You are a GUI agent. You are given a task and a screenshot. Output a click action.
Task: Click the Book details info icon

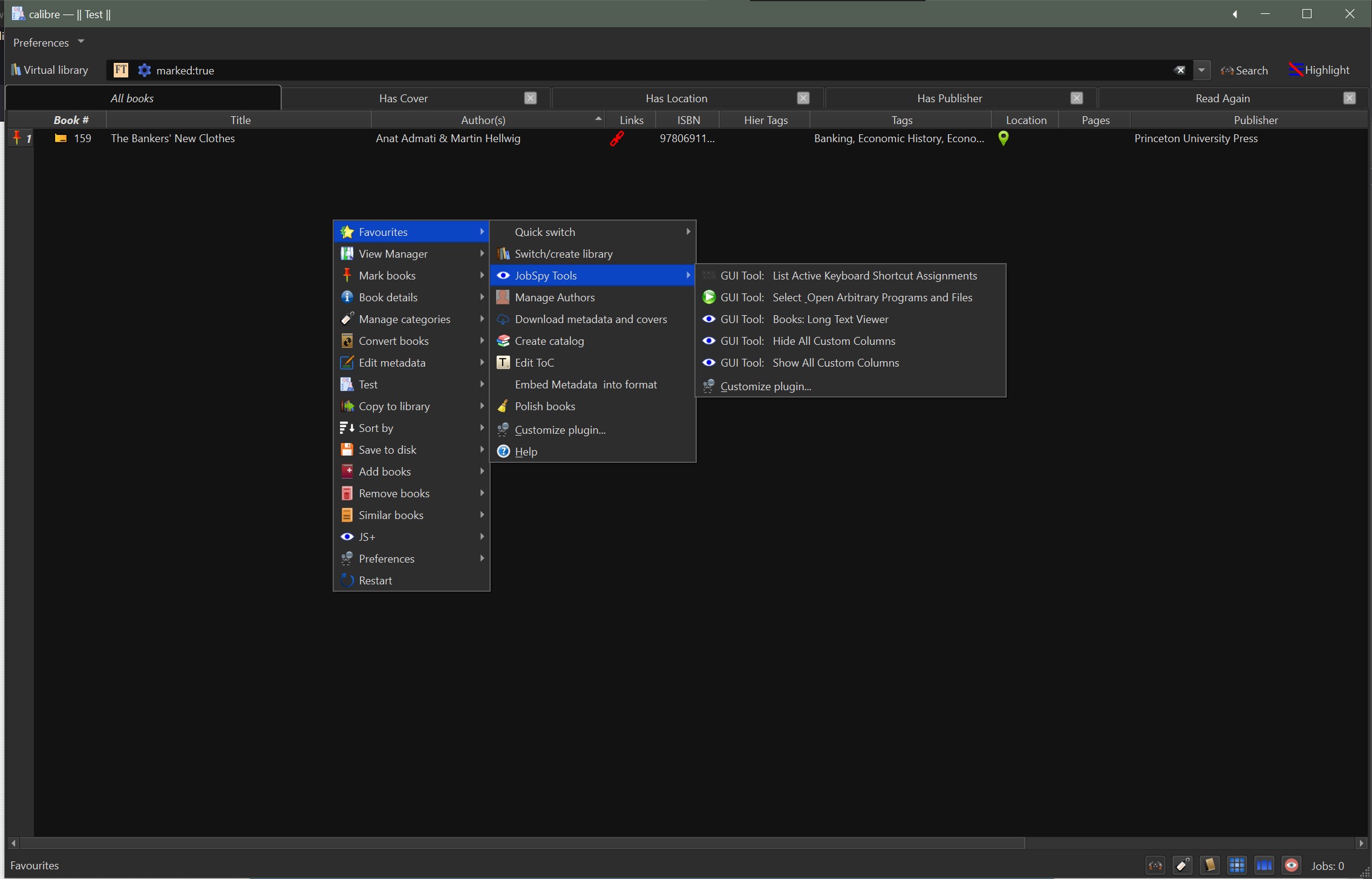(347, 298)
